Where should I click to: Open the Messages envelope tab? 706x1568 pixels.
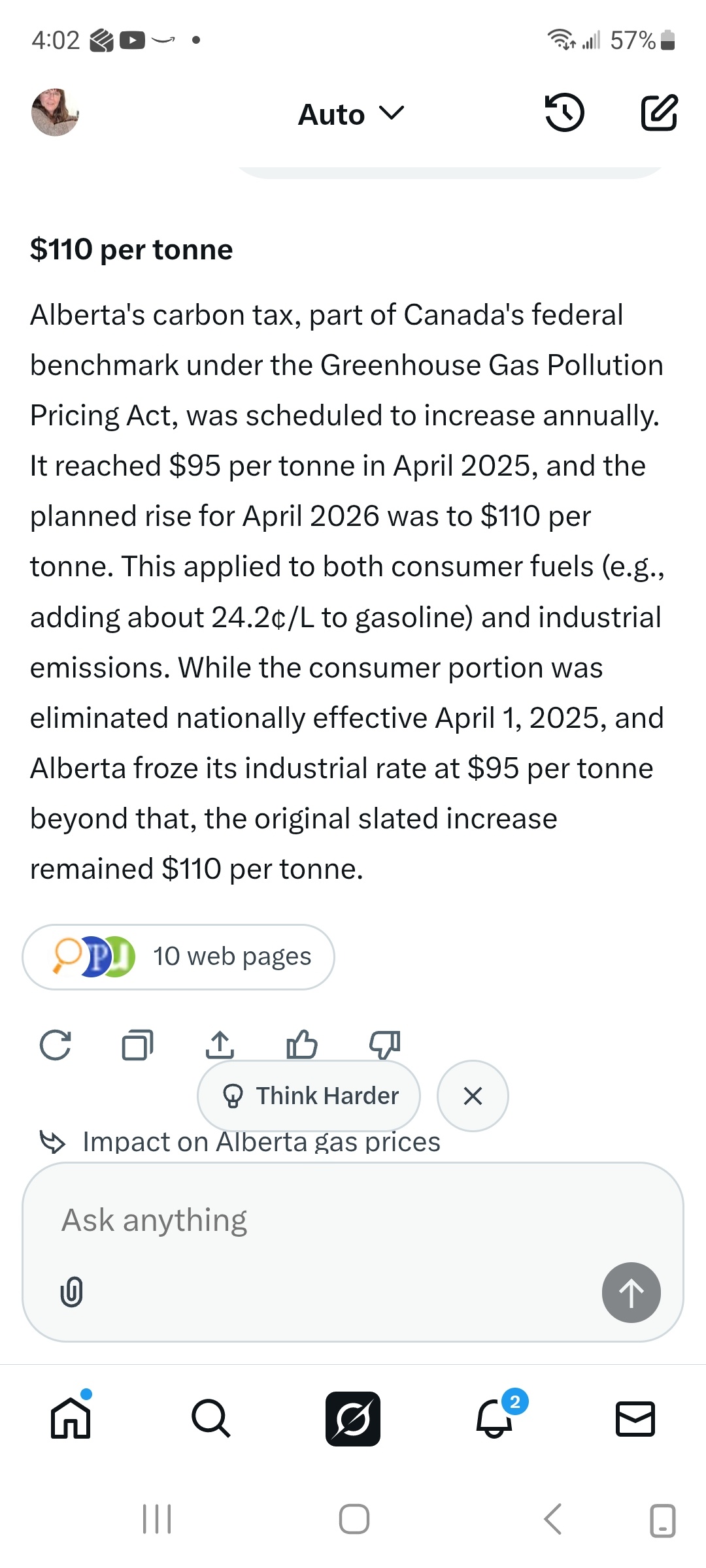(x=635, y=1419)
